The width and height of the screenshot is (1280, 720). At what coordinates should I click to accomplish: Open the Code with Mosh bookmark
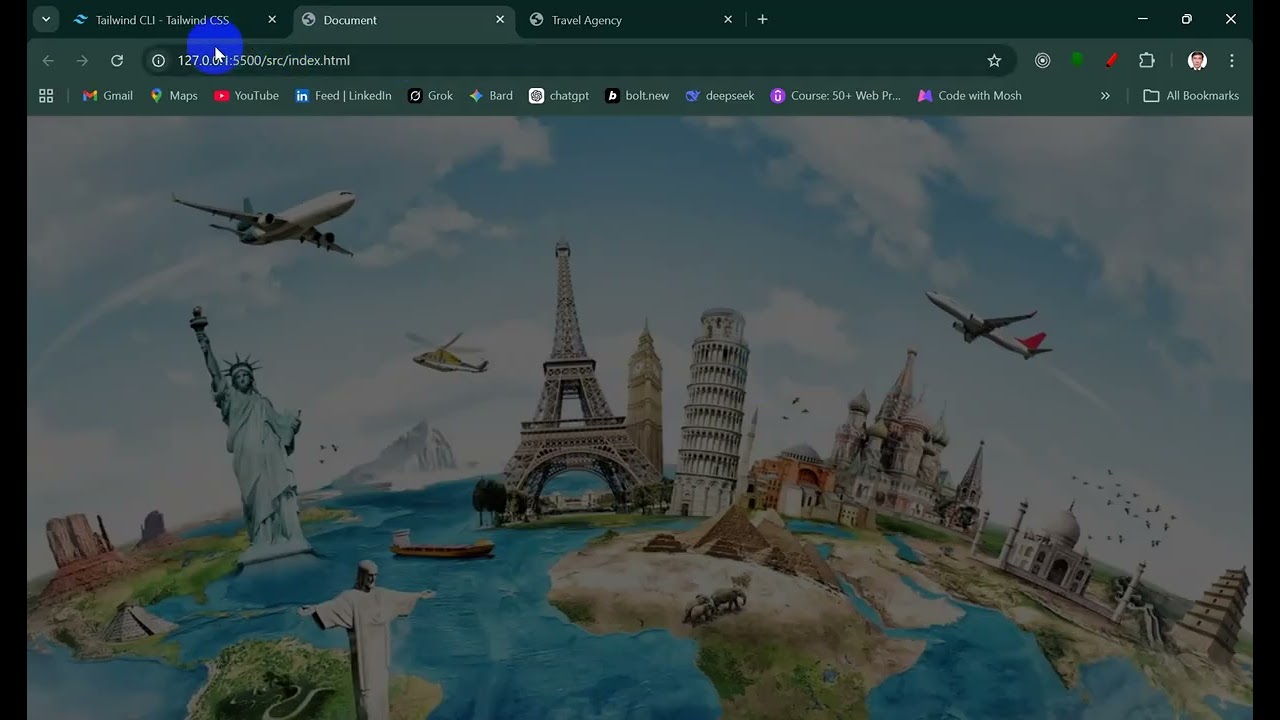[970, 96]
